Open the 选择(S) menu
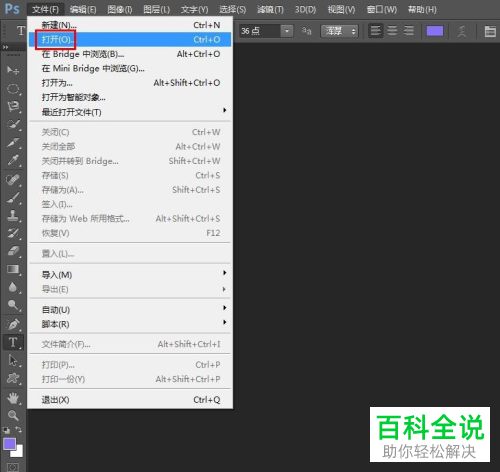The image size is (500, 472). 232,9
